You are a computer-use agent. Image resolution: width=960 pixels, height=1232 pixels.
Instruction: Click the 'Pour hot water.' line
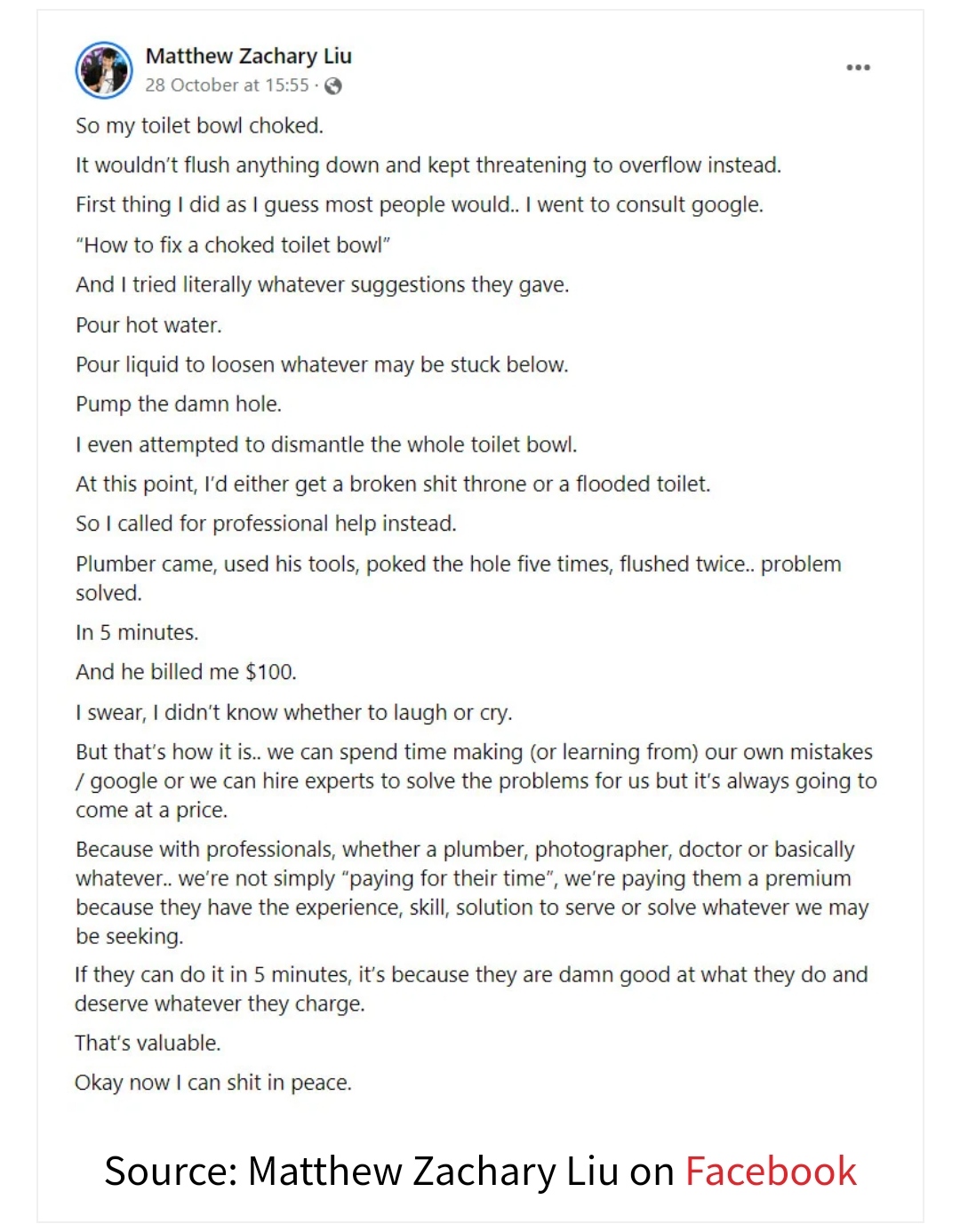(148, 324)
